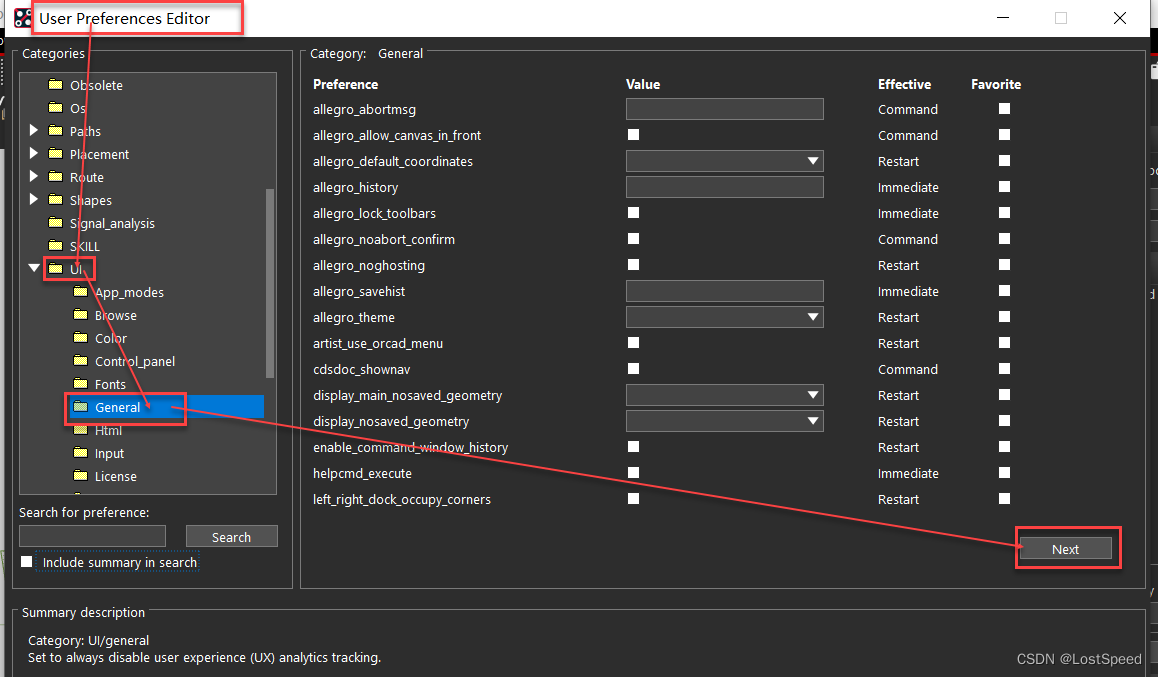Select the Browse tree item
Image resolution: width=1158 pixels, height=677 pixels.
(x=115, y=316)
